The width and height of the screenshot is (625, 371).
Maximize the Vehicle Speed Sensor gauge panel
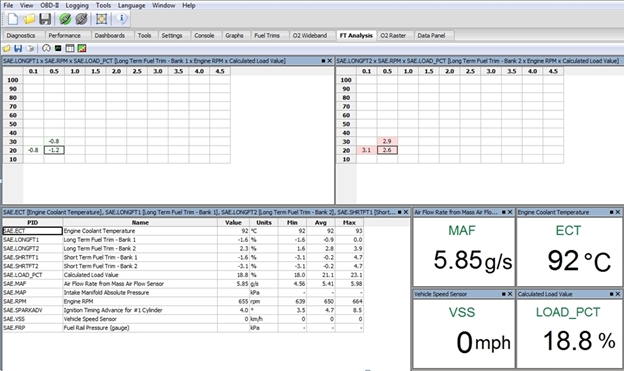click(503, 294)
